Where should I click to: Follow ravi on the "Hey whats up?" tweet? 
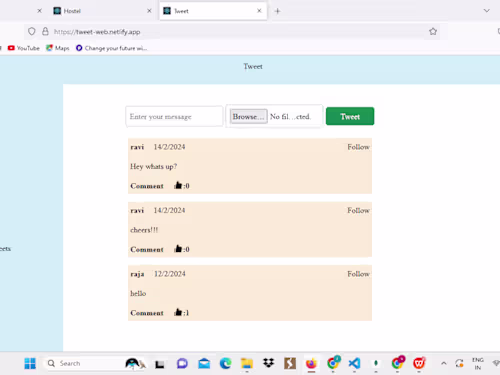coord(358,147)
